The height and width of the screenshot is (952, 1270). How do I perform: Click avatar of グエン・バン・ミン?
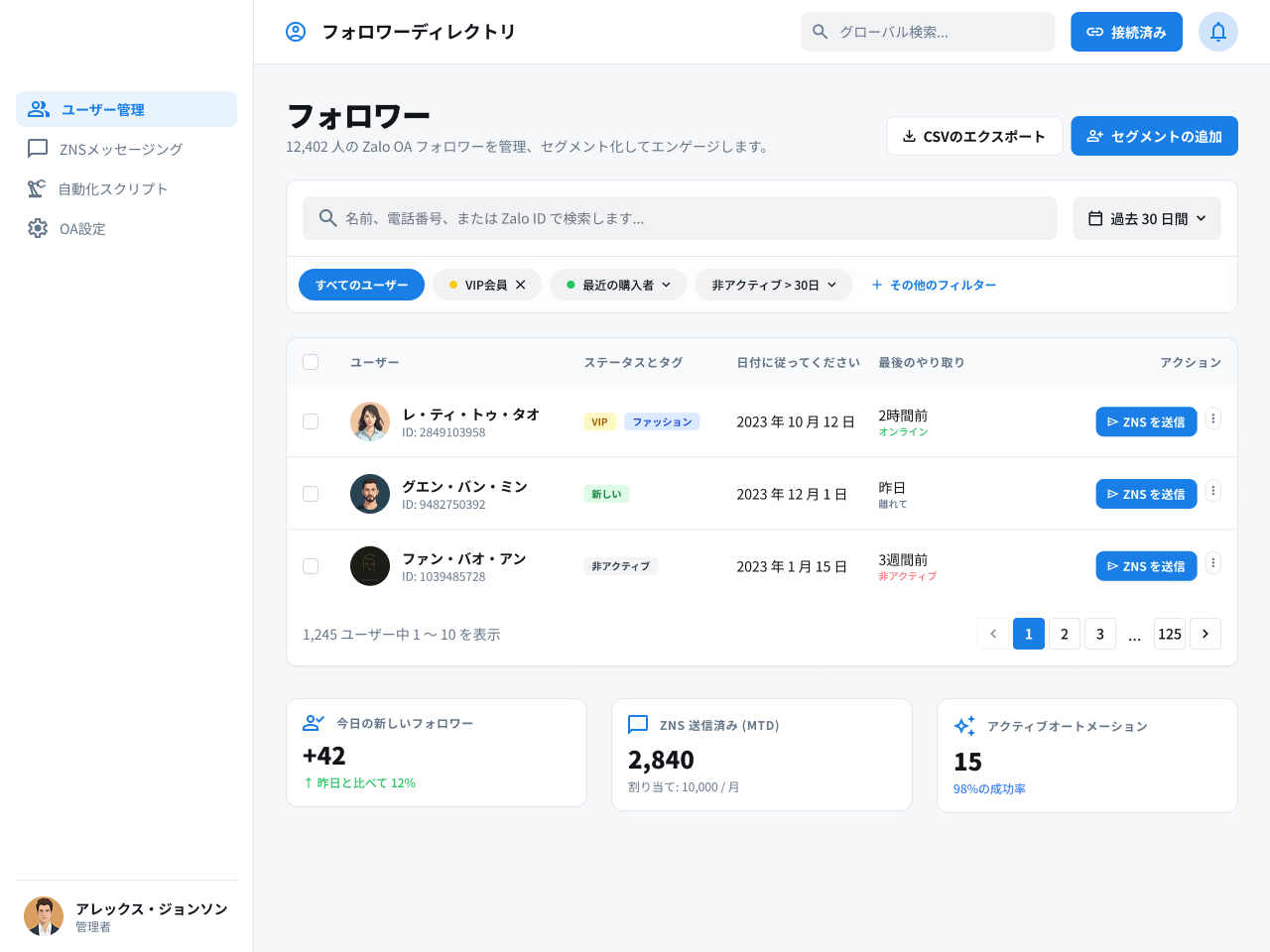click(x=370, y=494)
